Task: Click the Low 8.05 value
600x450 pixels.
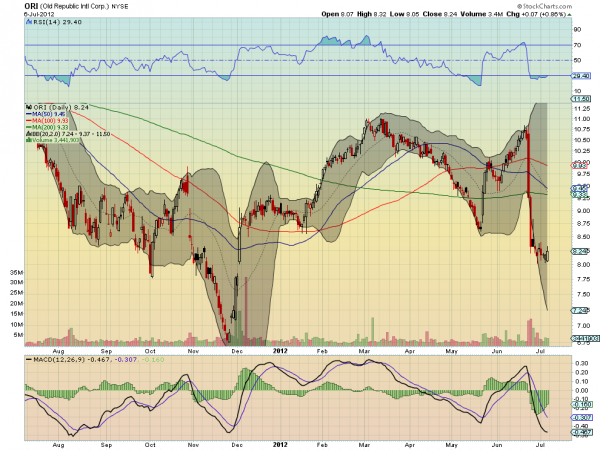Action: click(404, 14)
